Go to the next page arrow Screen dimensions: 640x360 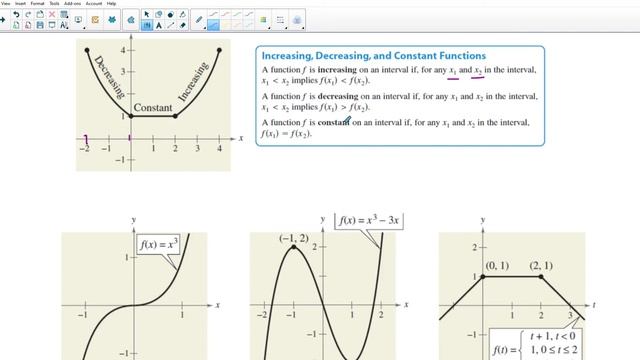pyautogui.click(x=2, y=20)
